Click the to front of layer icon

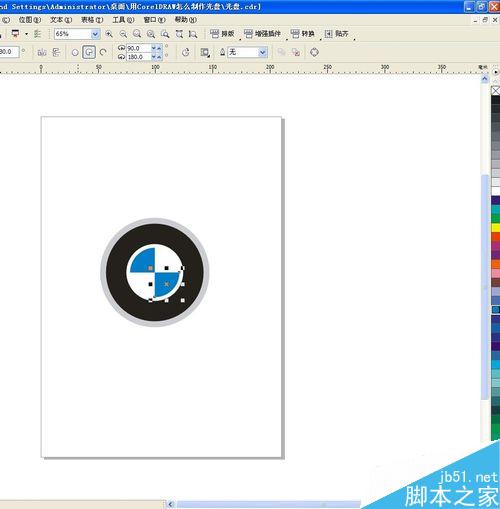pyautogui.click(x=281, y=52)
